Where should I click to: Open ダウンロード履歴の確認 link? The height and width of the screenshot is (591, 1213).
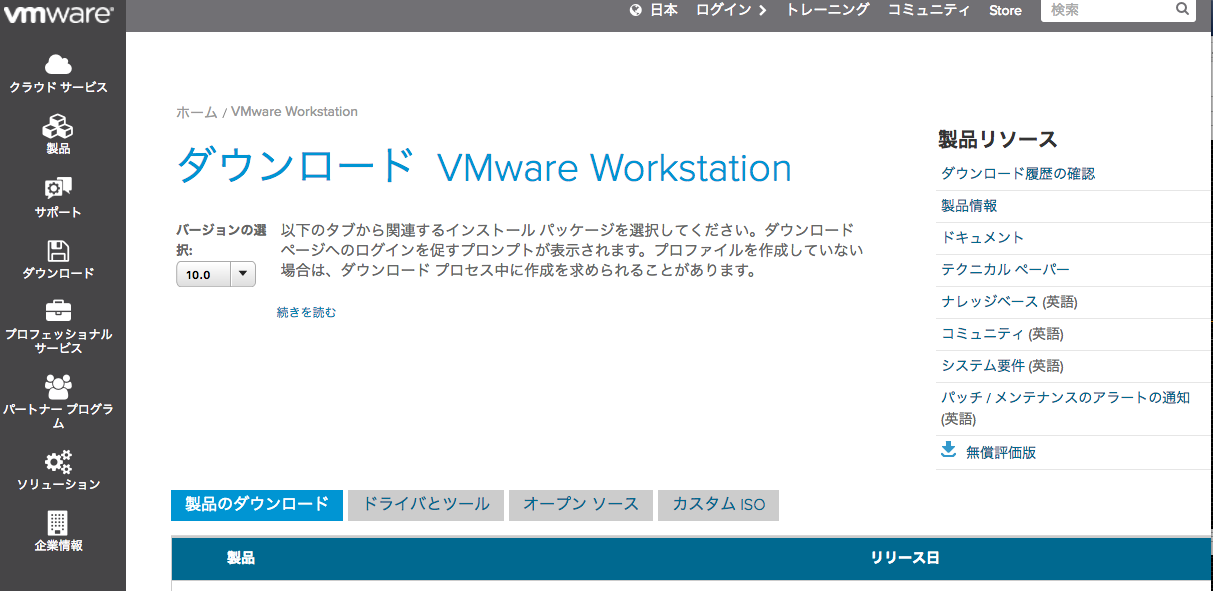click(1018, 173)
